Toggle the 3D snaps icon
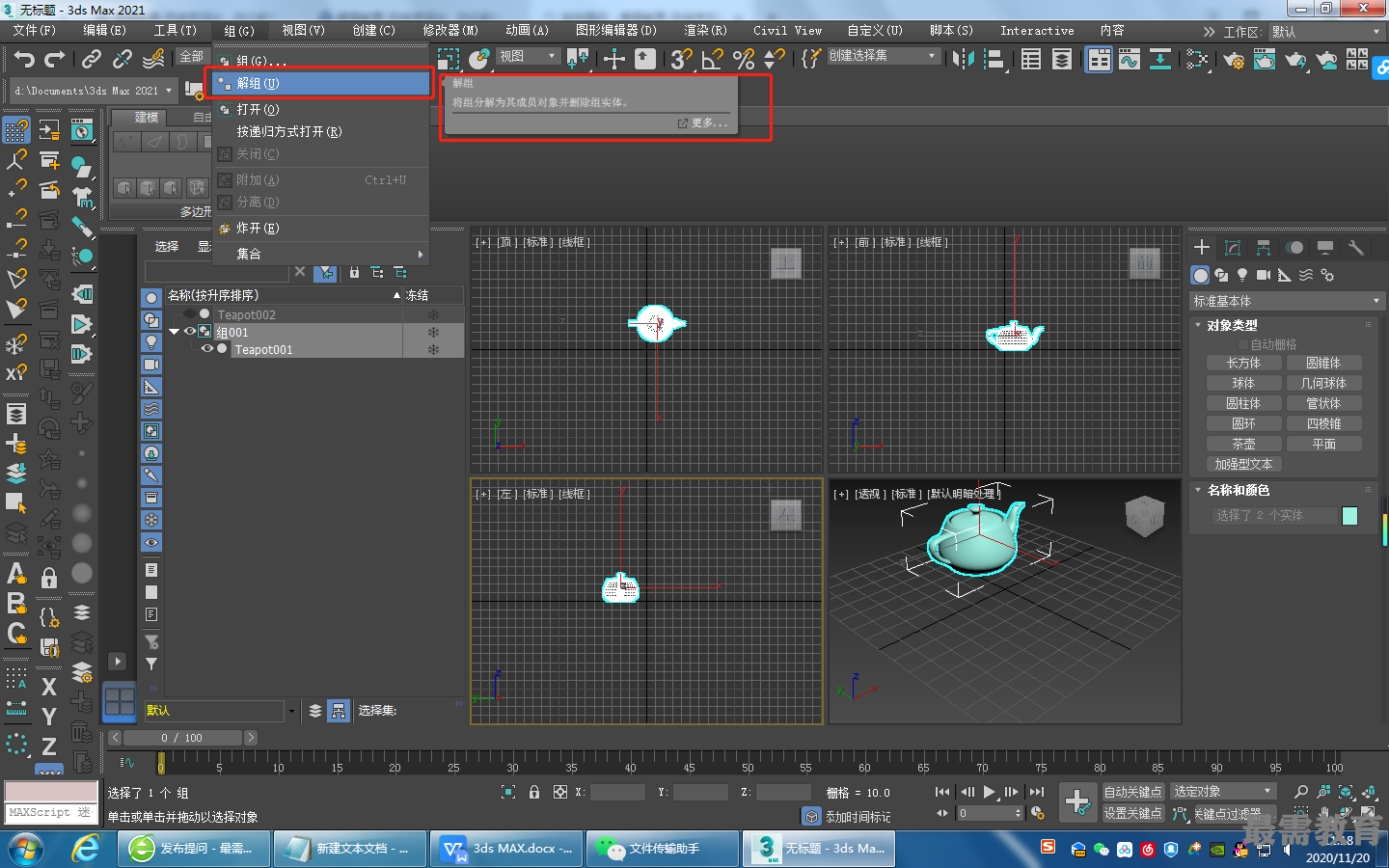 pos(682,59)
